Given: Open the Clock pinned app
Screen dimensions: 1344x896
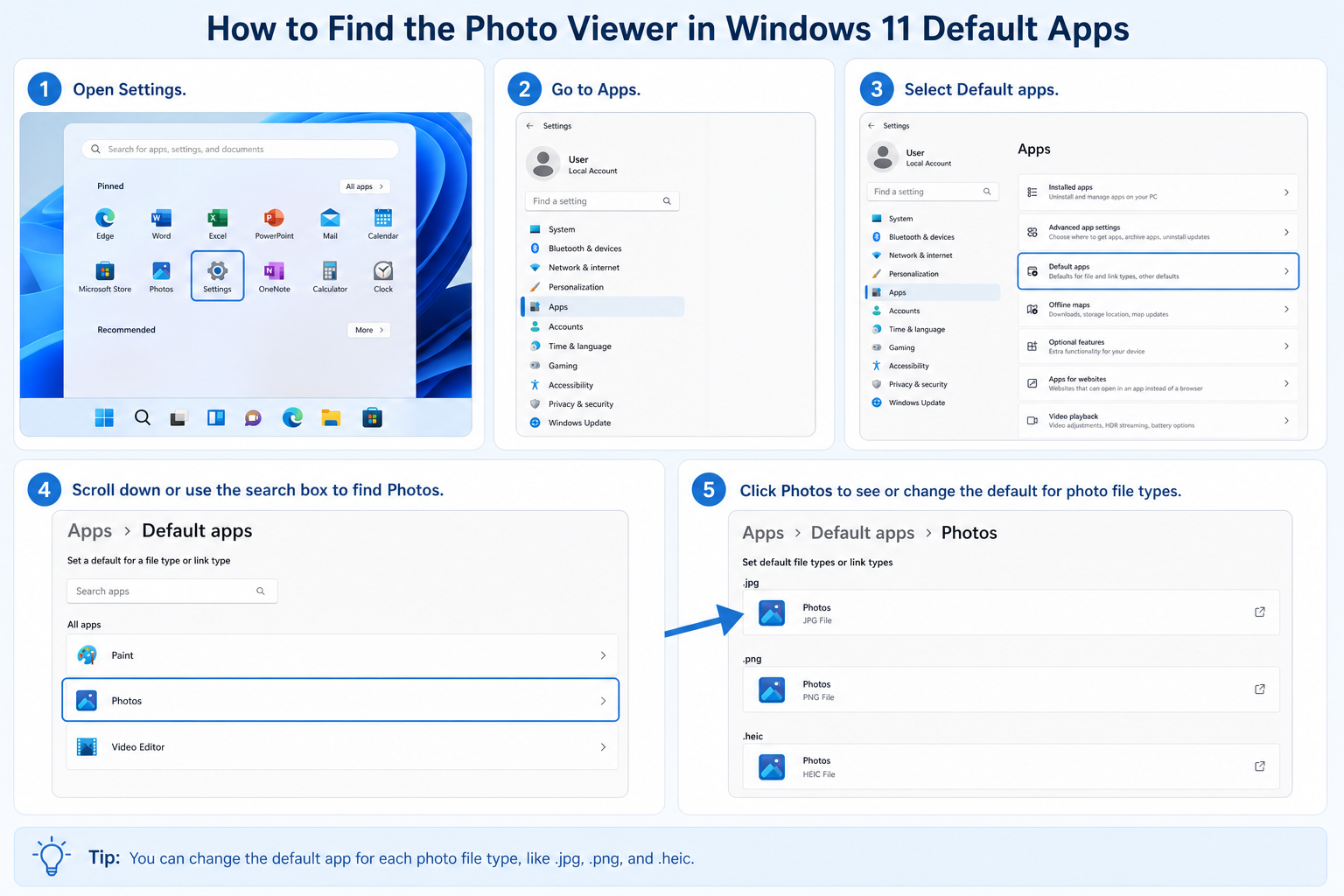Looking at the screenshot, I should (x=383, y=276).
